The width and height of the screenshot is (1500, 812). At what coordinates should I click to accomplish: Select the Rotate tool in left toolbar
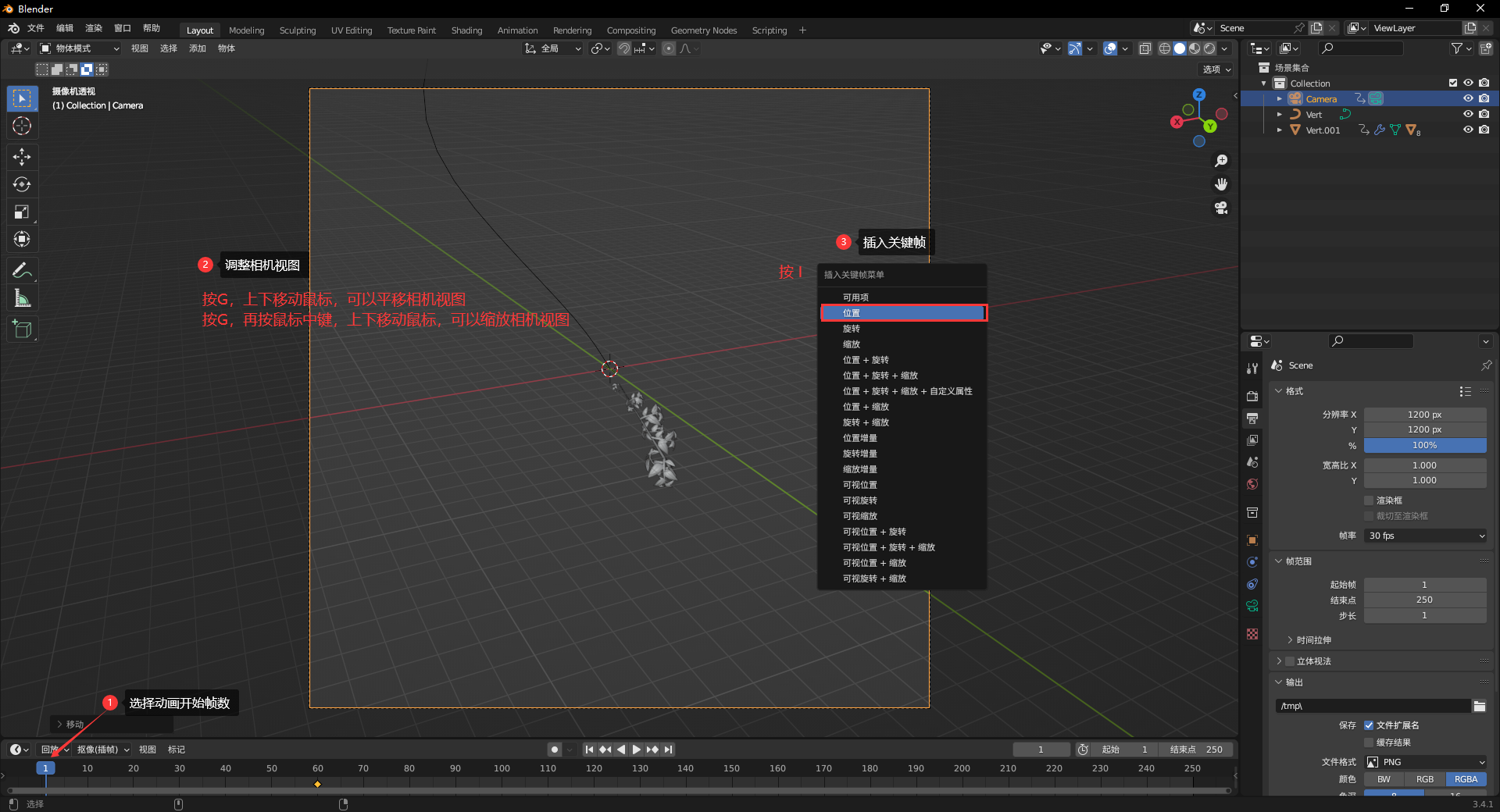(x=22, y=184)
